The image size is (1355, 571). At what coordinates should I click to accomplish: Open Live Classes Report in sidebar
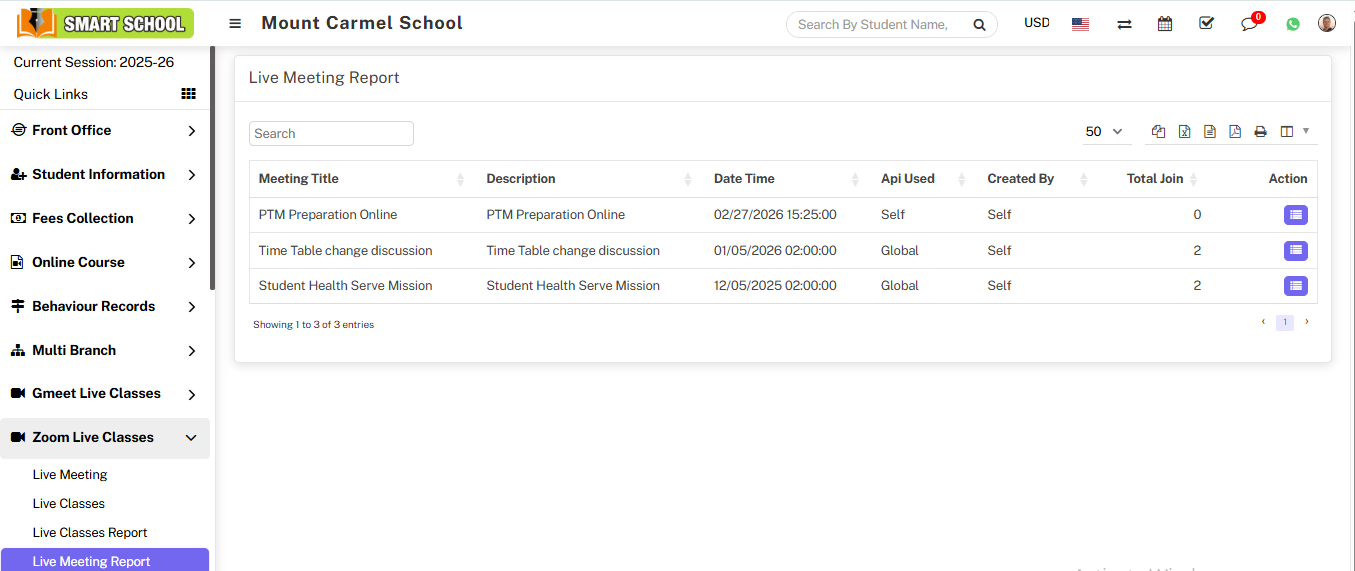(x=90, y=533)
